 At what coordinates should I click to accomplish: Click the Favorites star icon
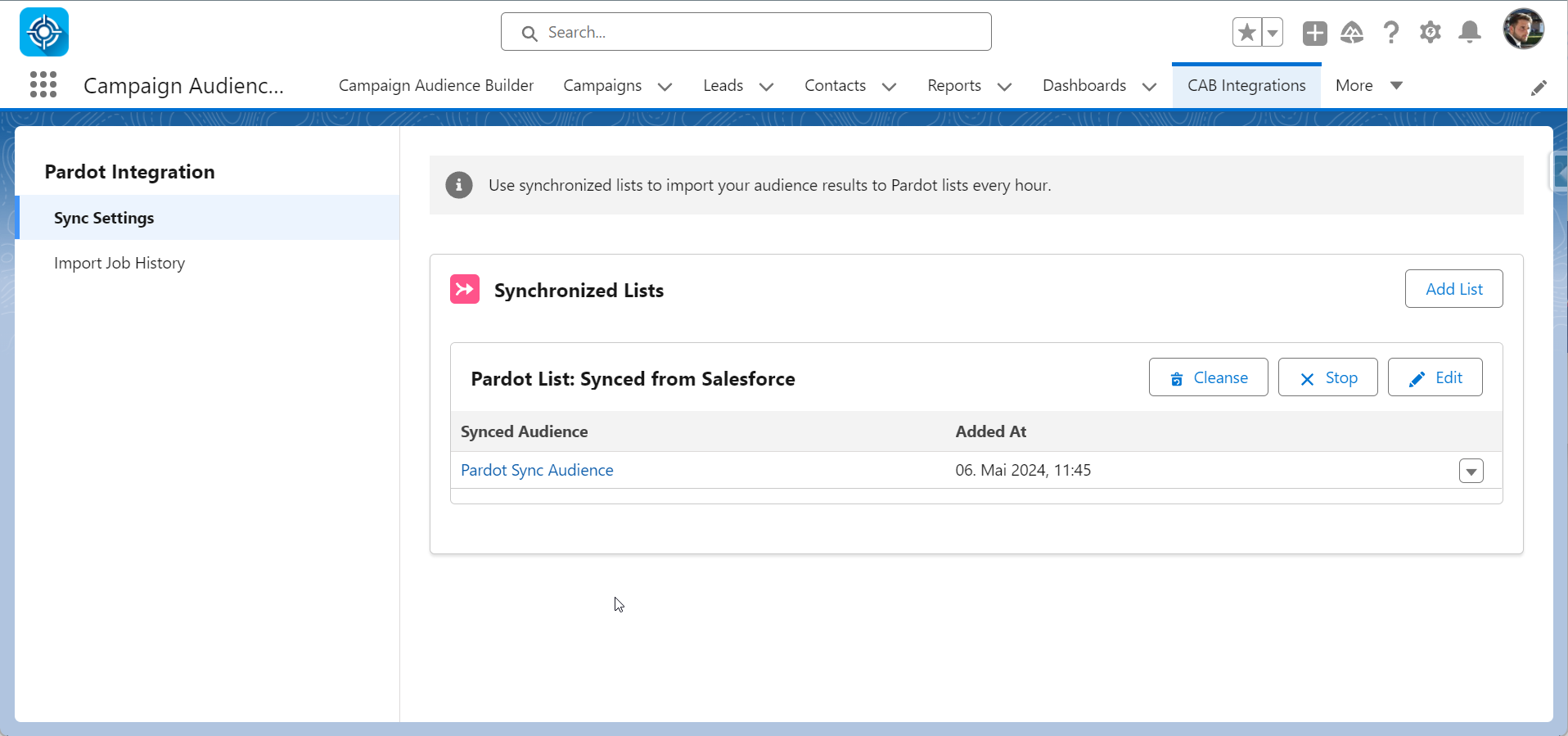coord(1247,33)
